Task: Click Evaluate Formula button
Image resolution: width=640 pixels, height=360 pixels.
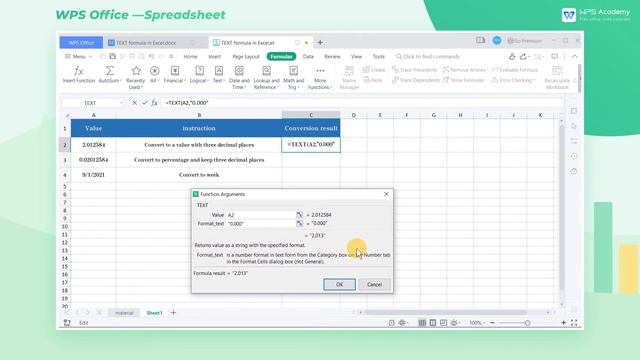Action: coord(515,70)
